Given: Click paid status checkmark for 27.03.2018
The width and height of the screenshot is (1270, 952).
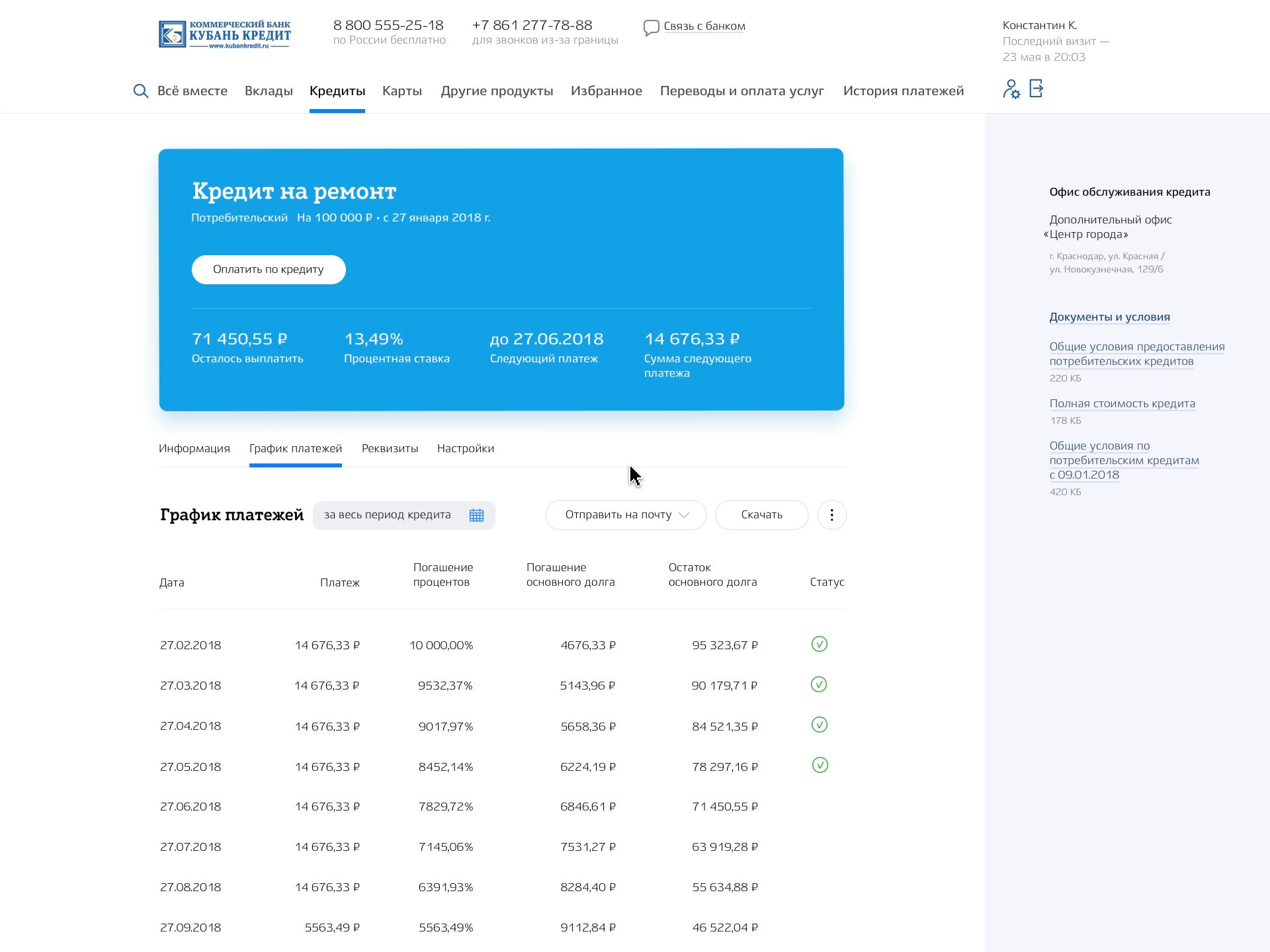Looking at the screenshot, I should click(x=819, y=684).
